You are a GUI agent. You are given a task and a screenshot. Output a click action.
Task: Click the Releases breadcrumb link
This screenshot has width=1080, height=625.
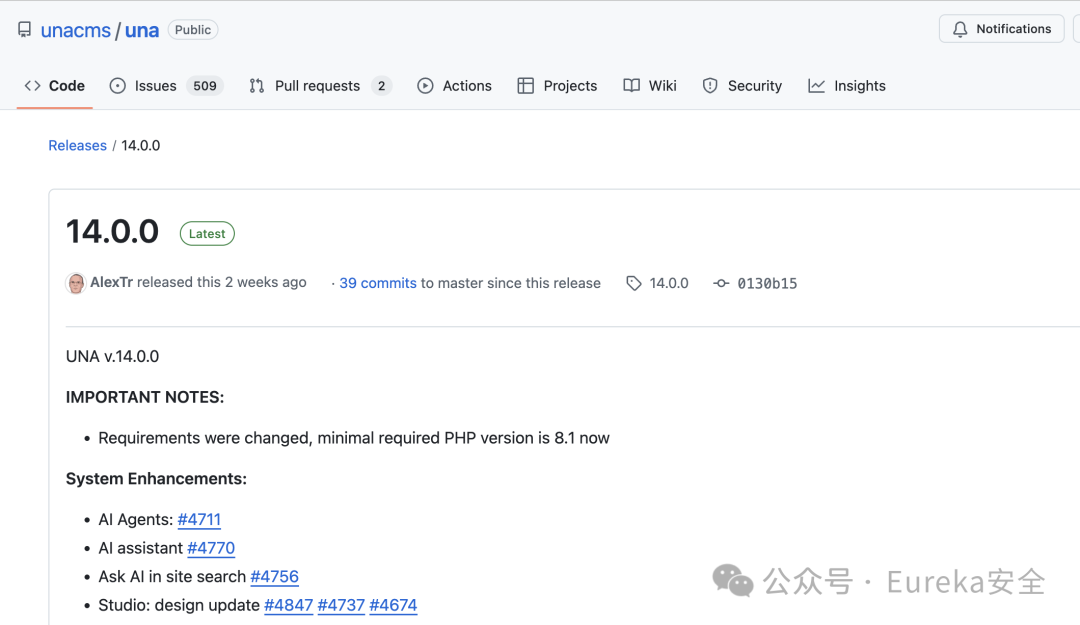77,145
